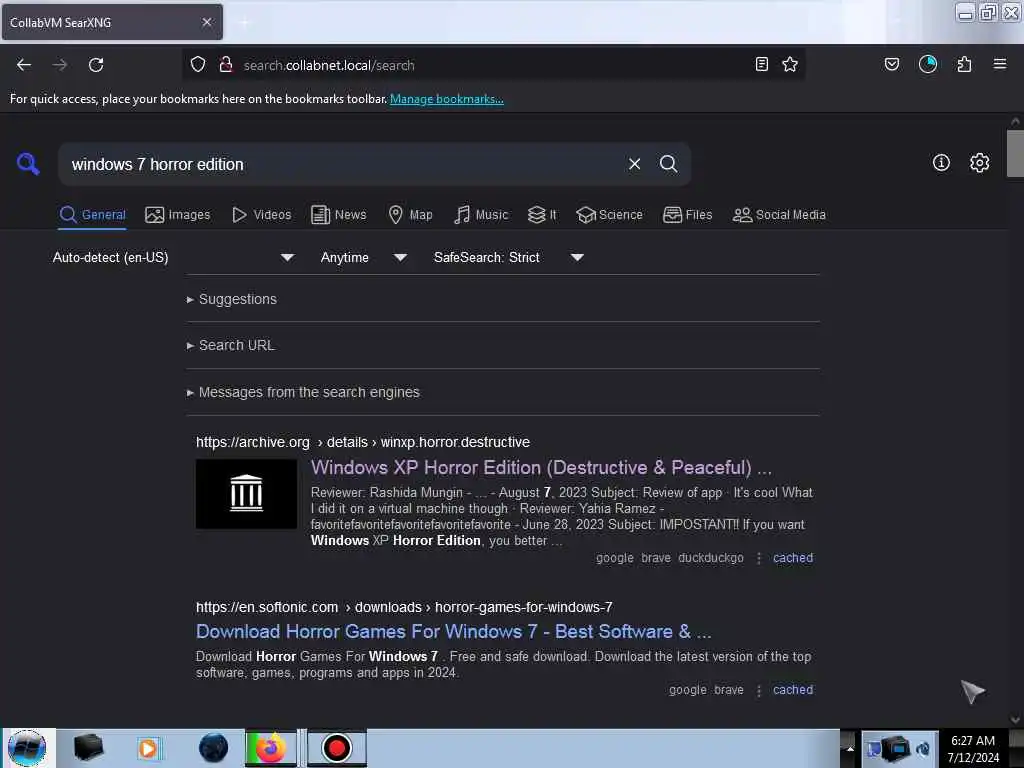
Task: Open result options dots for archive.org result
Action: (759, 558)
